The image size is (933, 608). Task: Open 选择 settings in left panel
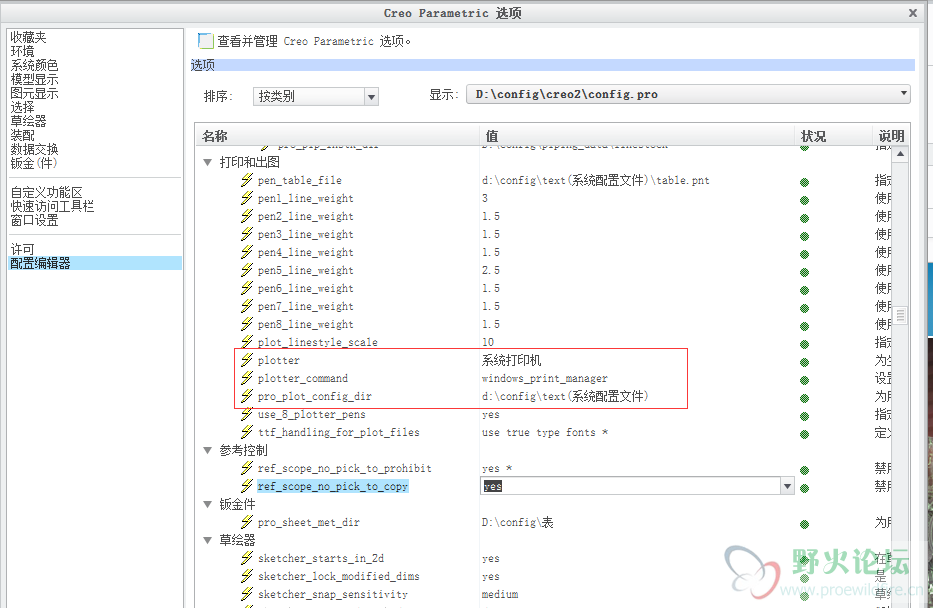pos(22,107)
